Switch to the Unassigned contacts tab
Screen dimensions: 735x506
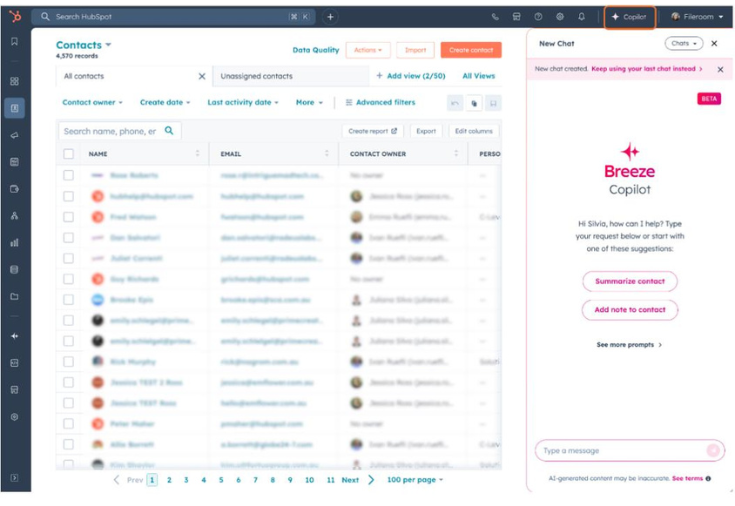pyautogui.click(x=256, y=76)
